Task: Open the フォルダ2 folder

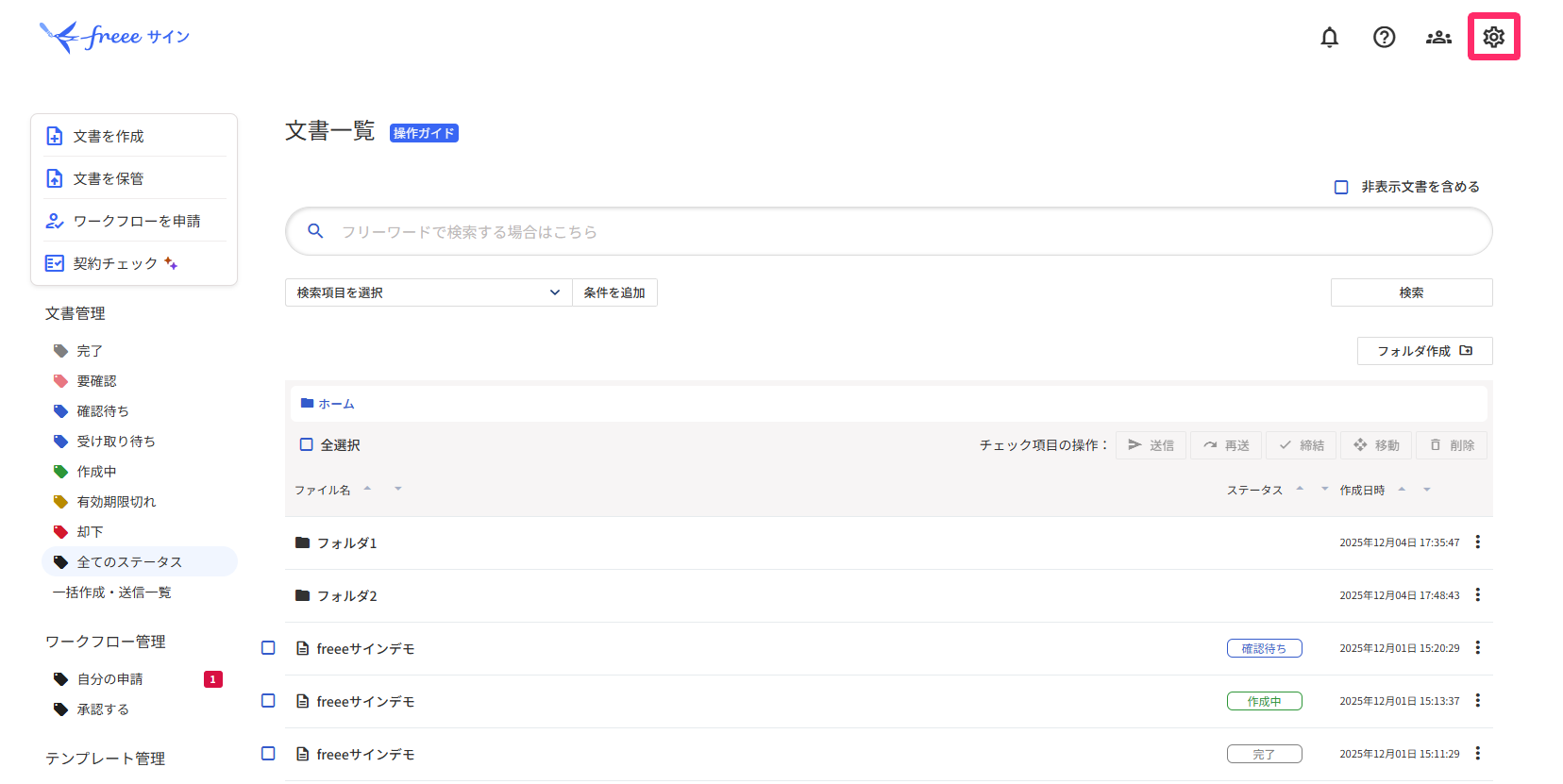Action: point(346,595)
